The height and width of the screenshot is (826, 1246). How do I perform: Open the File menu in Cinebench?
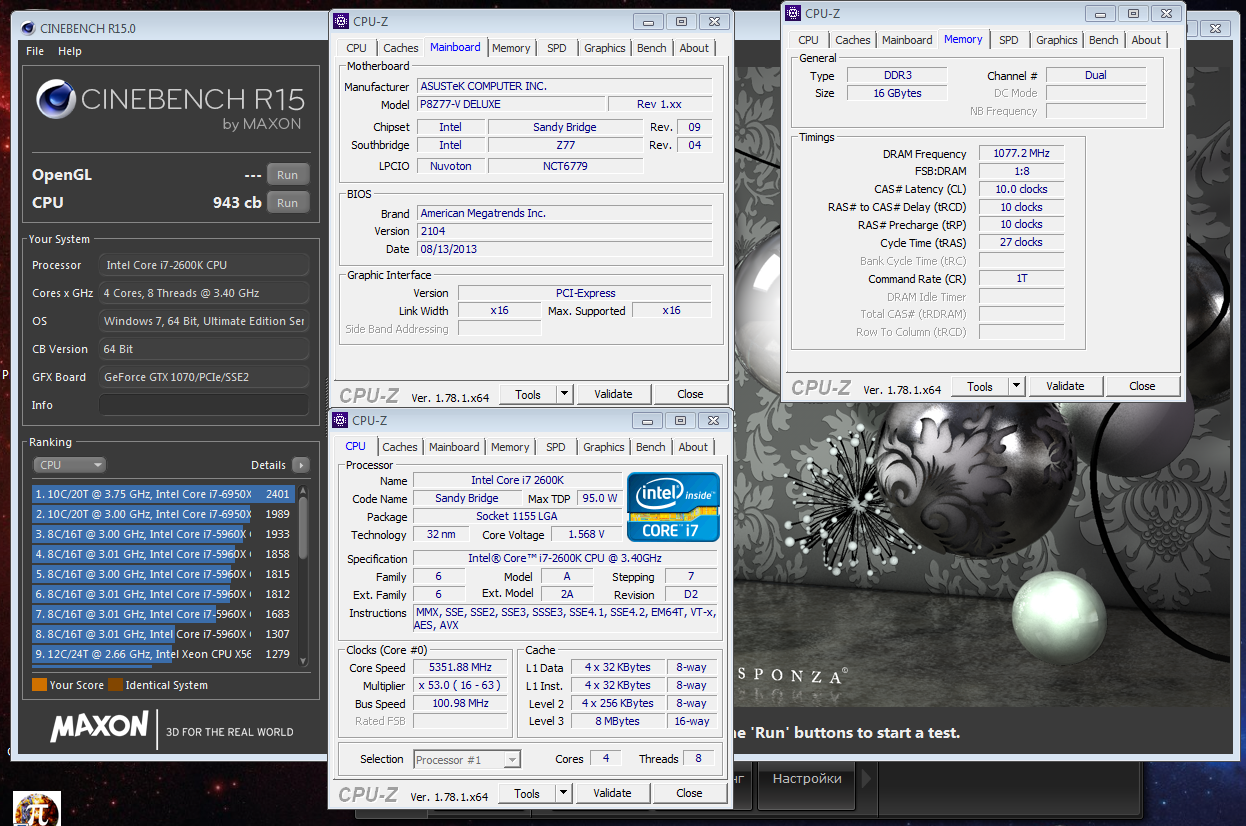(35, 51)
